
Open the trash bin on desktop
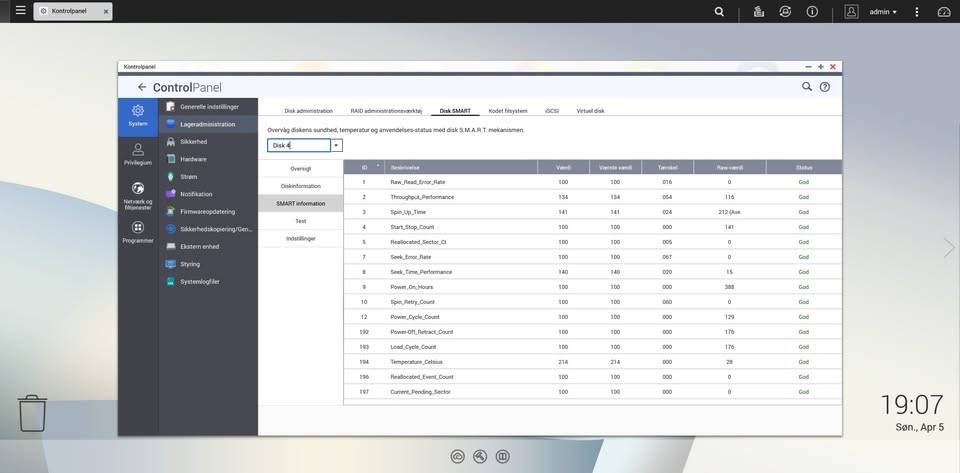point(32,414)
